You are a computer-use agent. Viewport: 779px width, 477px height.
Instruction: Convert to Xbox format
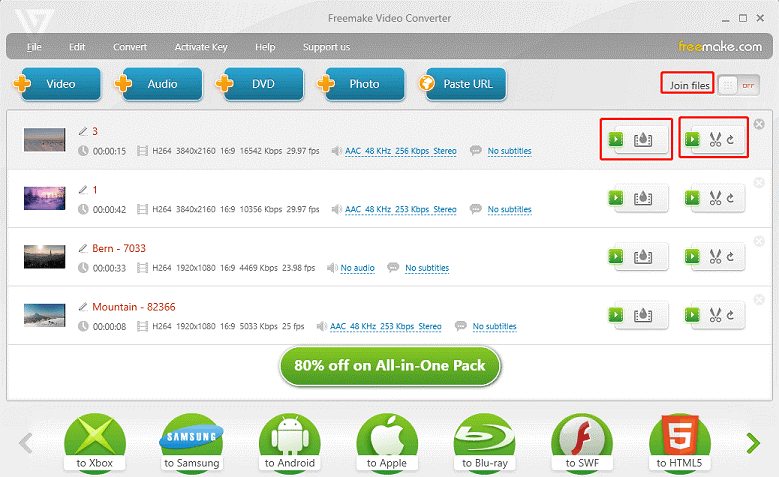(x=94, y=442)
